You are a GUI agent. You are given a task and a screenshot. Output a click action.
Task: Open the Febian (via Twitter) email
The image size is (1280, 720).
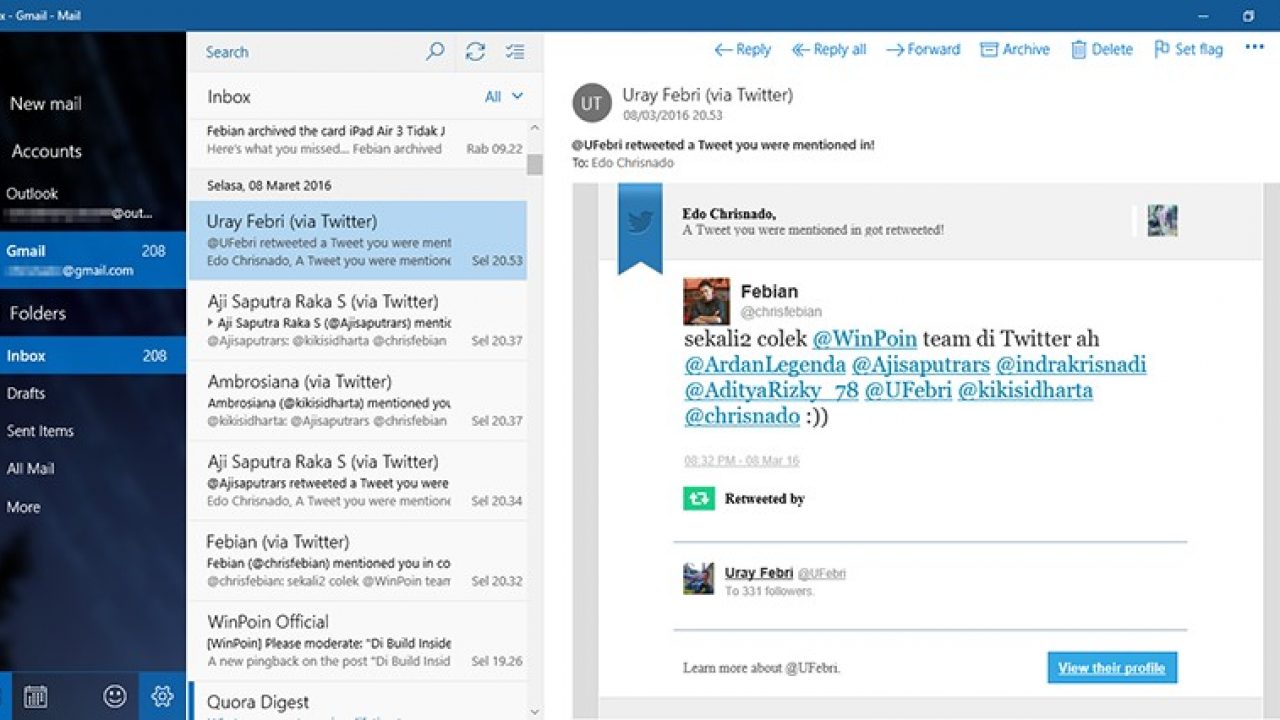[x=357, y=561]
